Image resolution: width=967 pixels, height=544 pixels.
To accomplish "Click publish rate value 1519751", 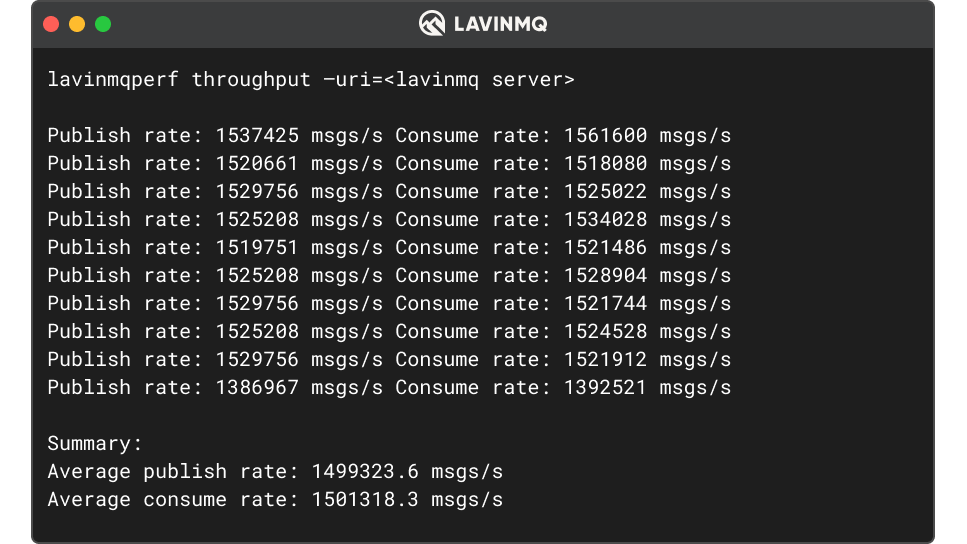I will tap(257, 247).
